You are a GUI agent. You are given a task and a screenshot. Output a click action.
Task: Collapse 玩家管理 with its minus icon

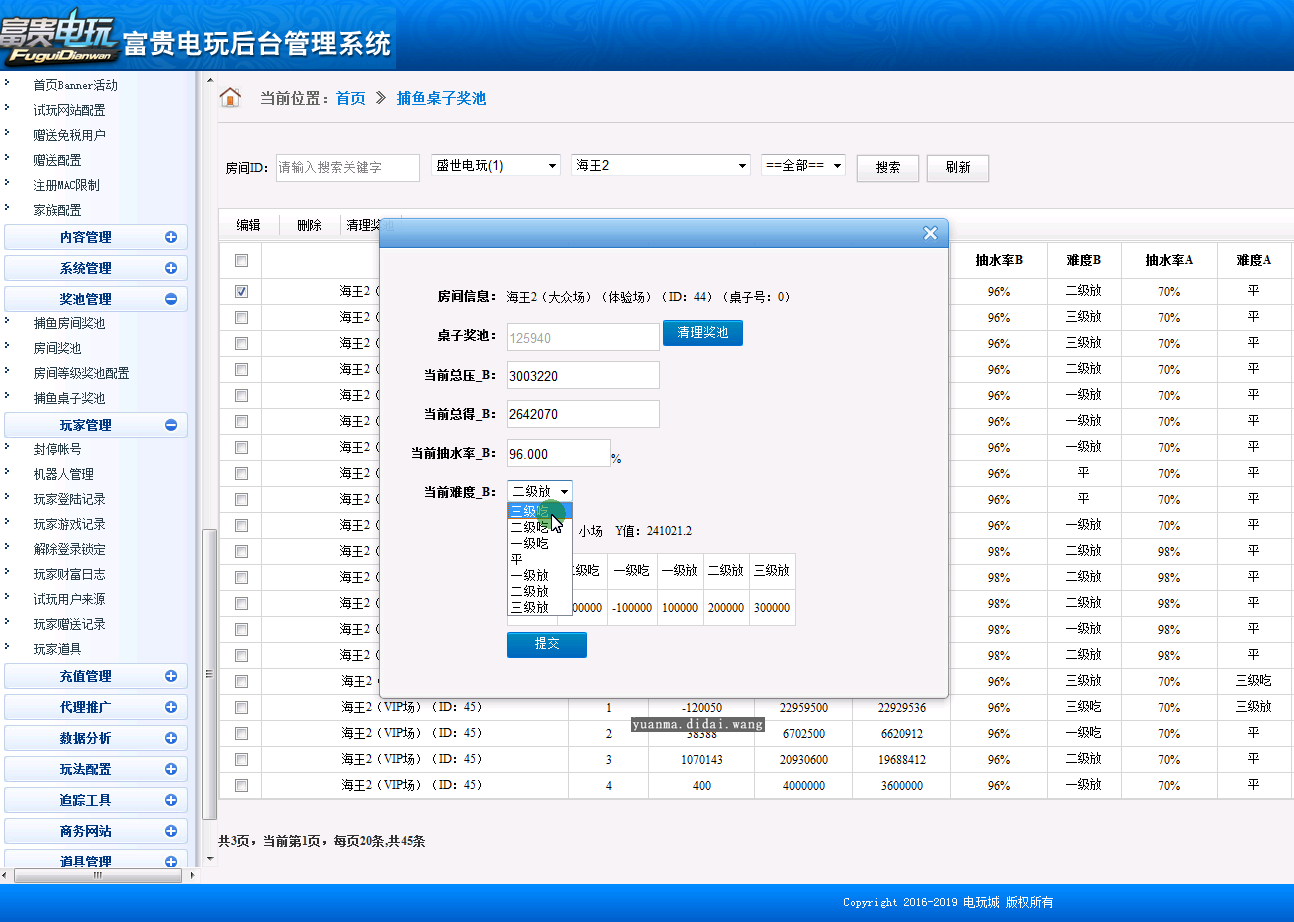pos(171,425)
